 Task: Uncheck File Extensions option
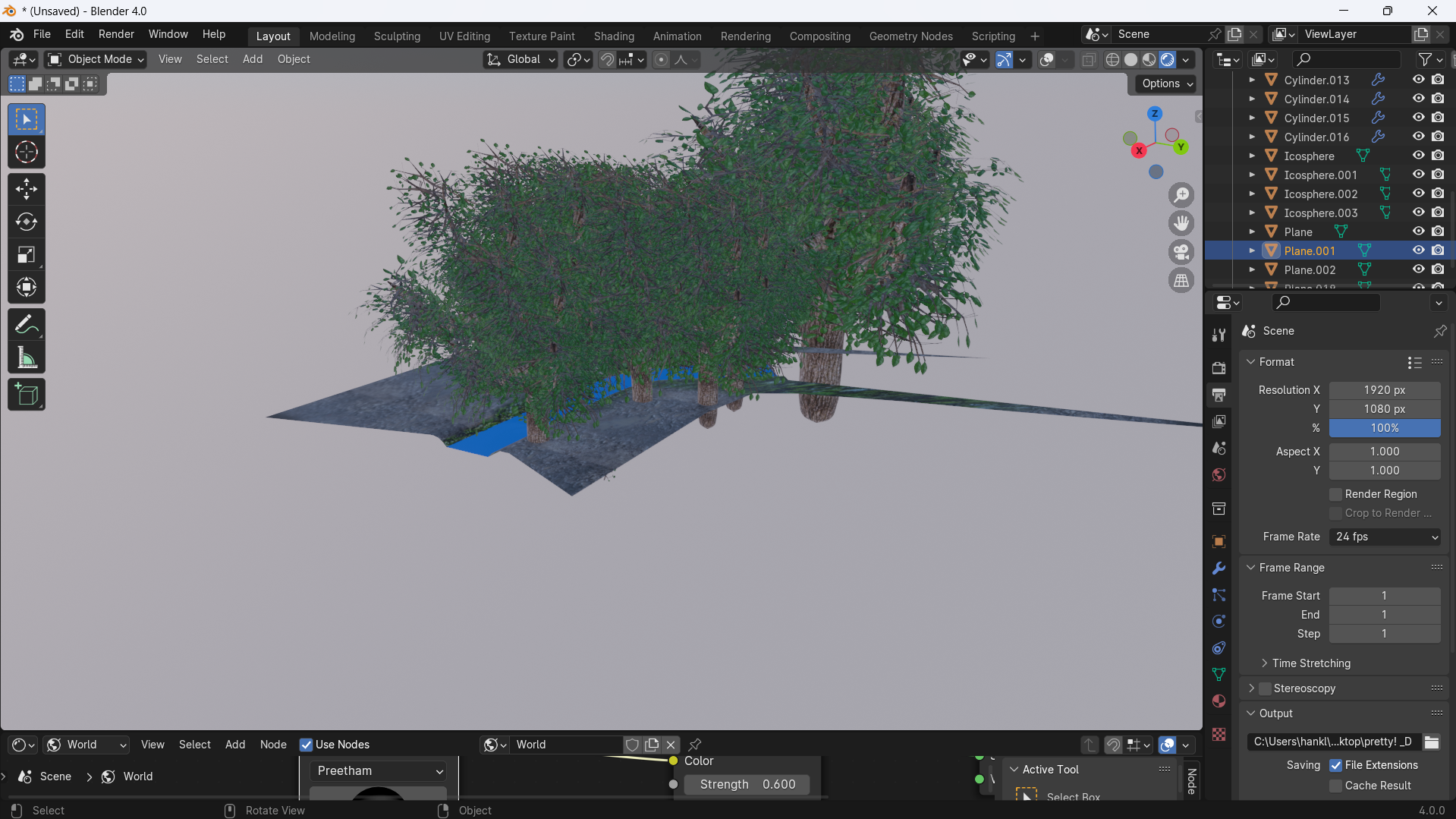(1336, 765)
